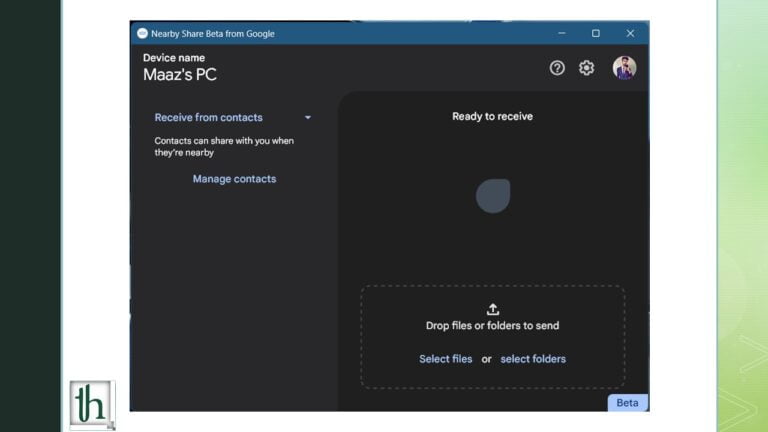Image resolution: width=768 pixels, height=432 pixels.
Task: Click the device name Maaz's PC
Action: tap(180, 74)
